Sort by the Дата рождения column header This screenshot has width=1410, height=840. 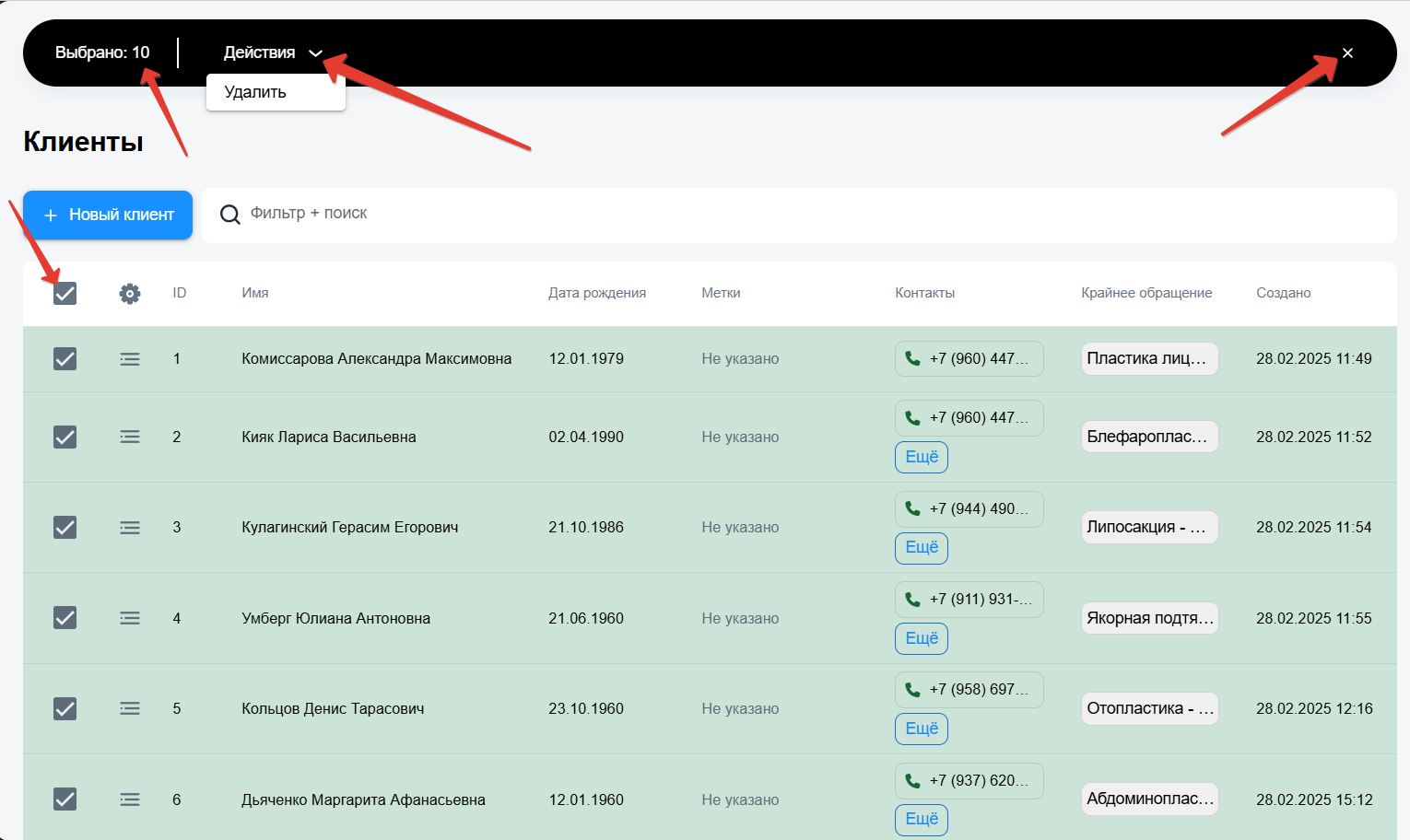[x=597, y=293]
